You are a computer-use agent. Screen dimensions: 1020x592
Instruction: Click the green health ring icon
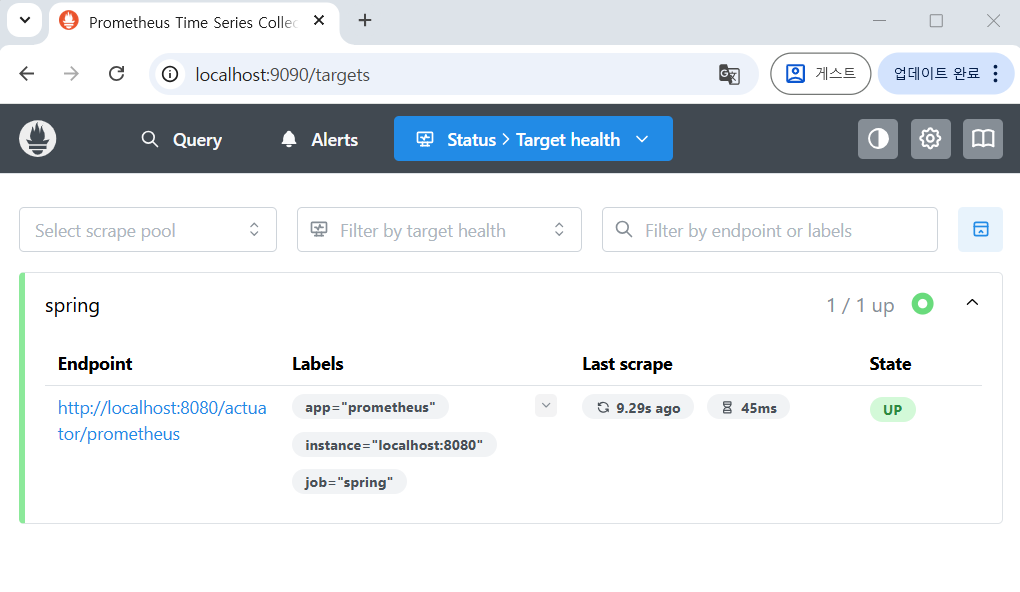(x=922, y=304)
